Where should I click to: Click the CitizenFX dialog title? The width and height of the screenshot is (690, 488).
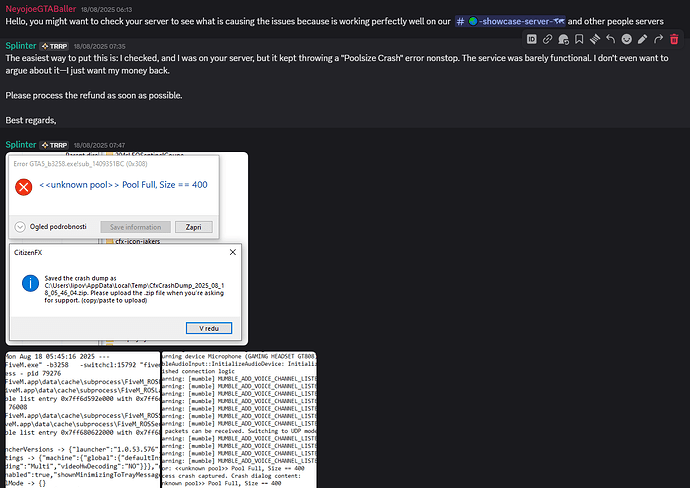tap(28, 253)
